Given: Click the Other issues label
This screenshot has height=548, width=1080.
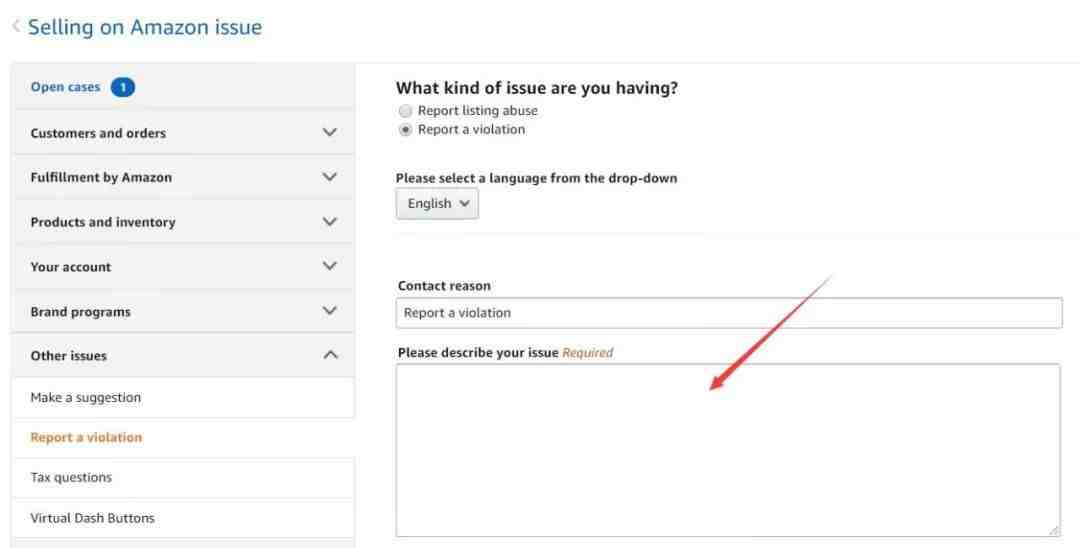Looking at the screenshot, I should point(68,355).
